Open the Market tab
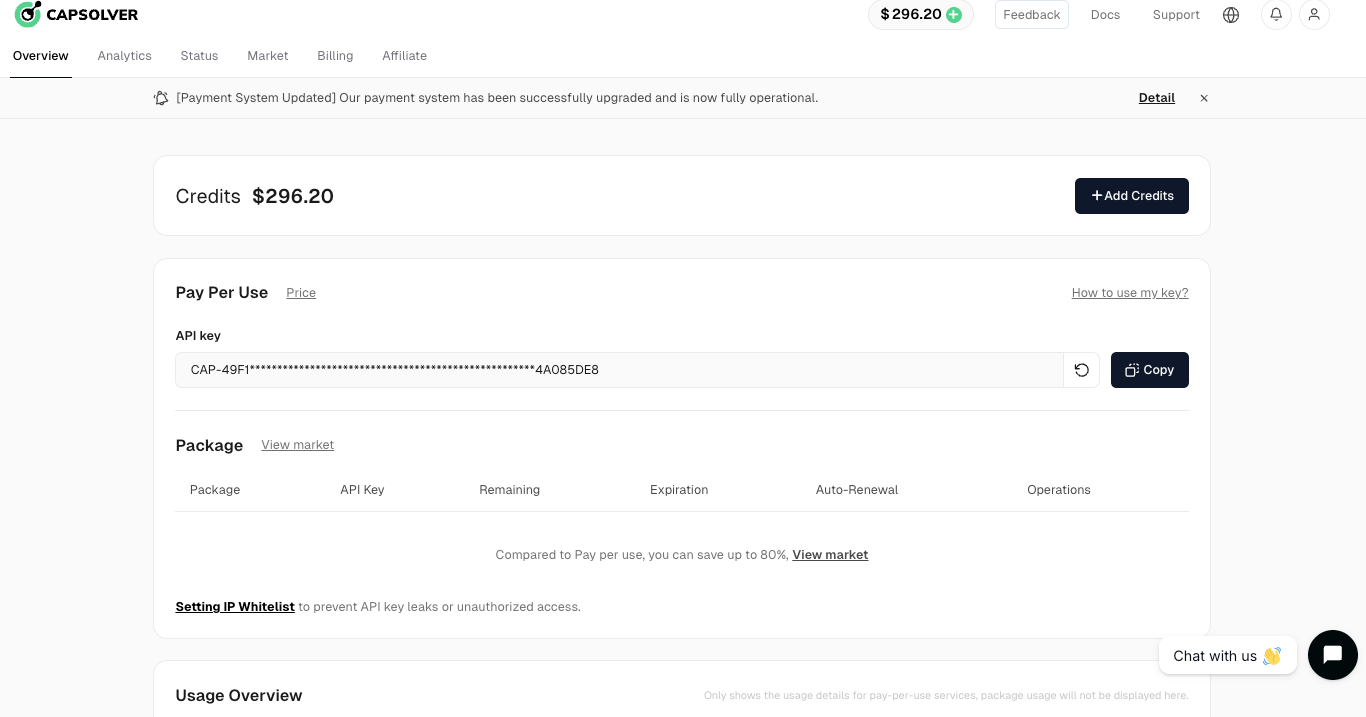 coord(268,56)
